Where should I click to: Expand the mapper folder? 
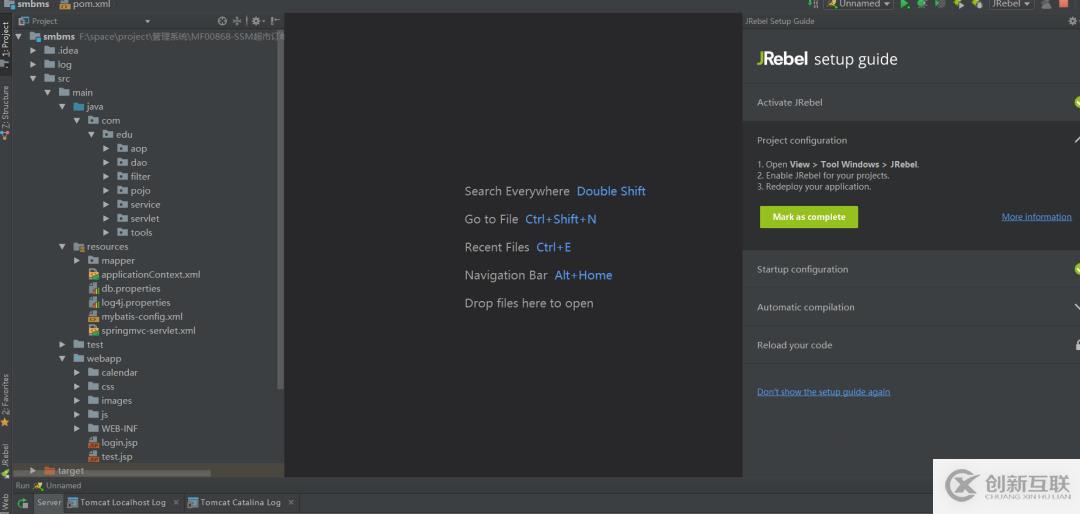point(77,260)
